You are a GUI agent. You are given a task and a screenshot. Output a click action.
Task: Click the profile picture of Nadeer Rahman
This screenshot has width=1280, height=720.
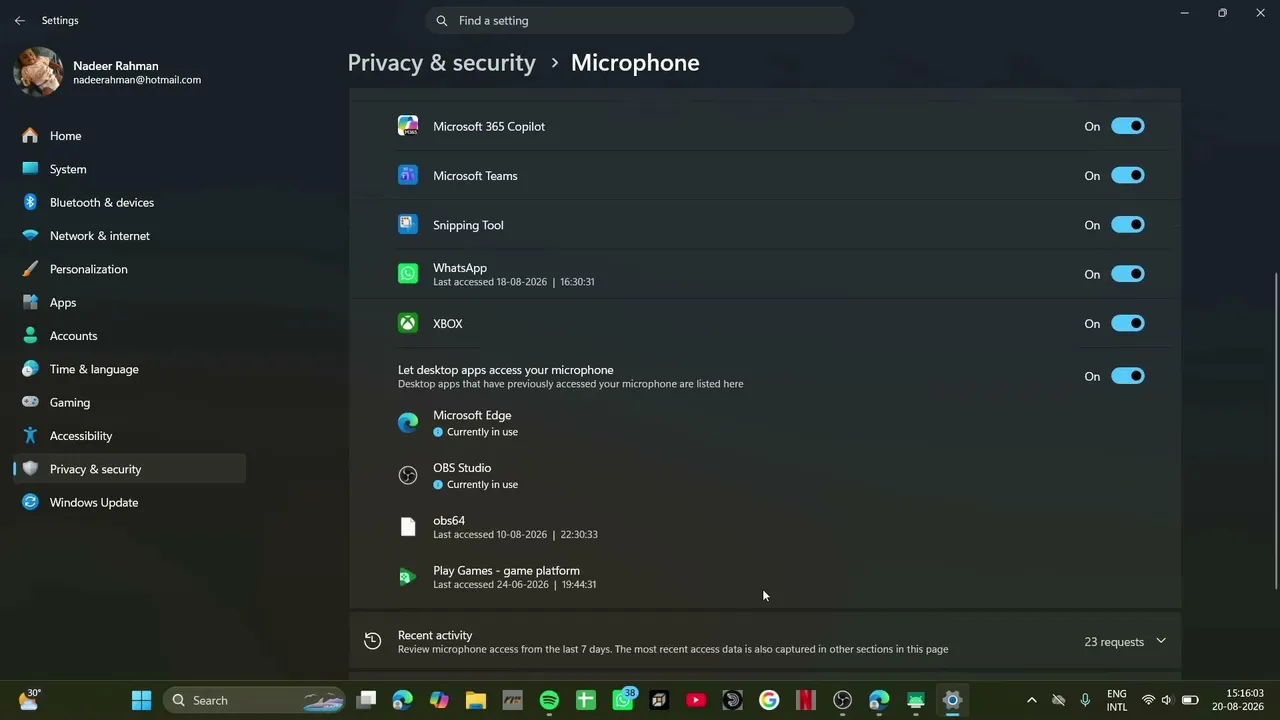coord(38,72)
